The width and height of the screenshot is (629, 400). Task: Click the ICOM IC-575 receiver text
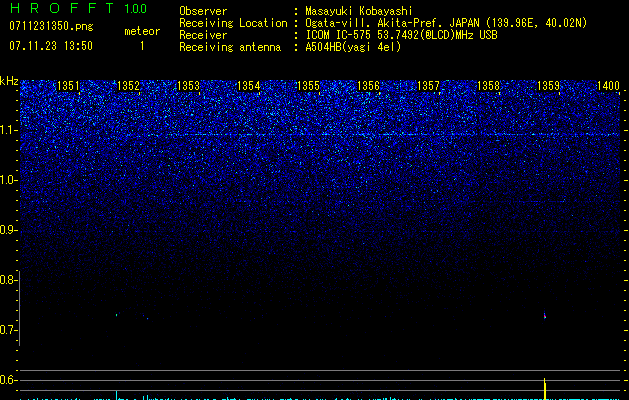pos(401,35)
